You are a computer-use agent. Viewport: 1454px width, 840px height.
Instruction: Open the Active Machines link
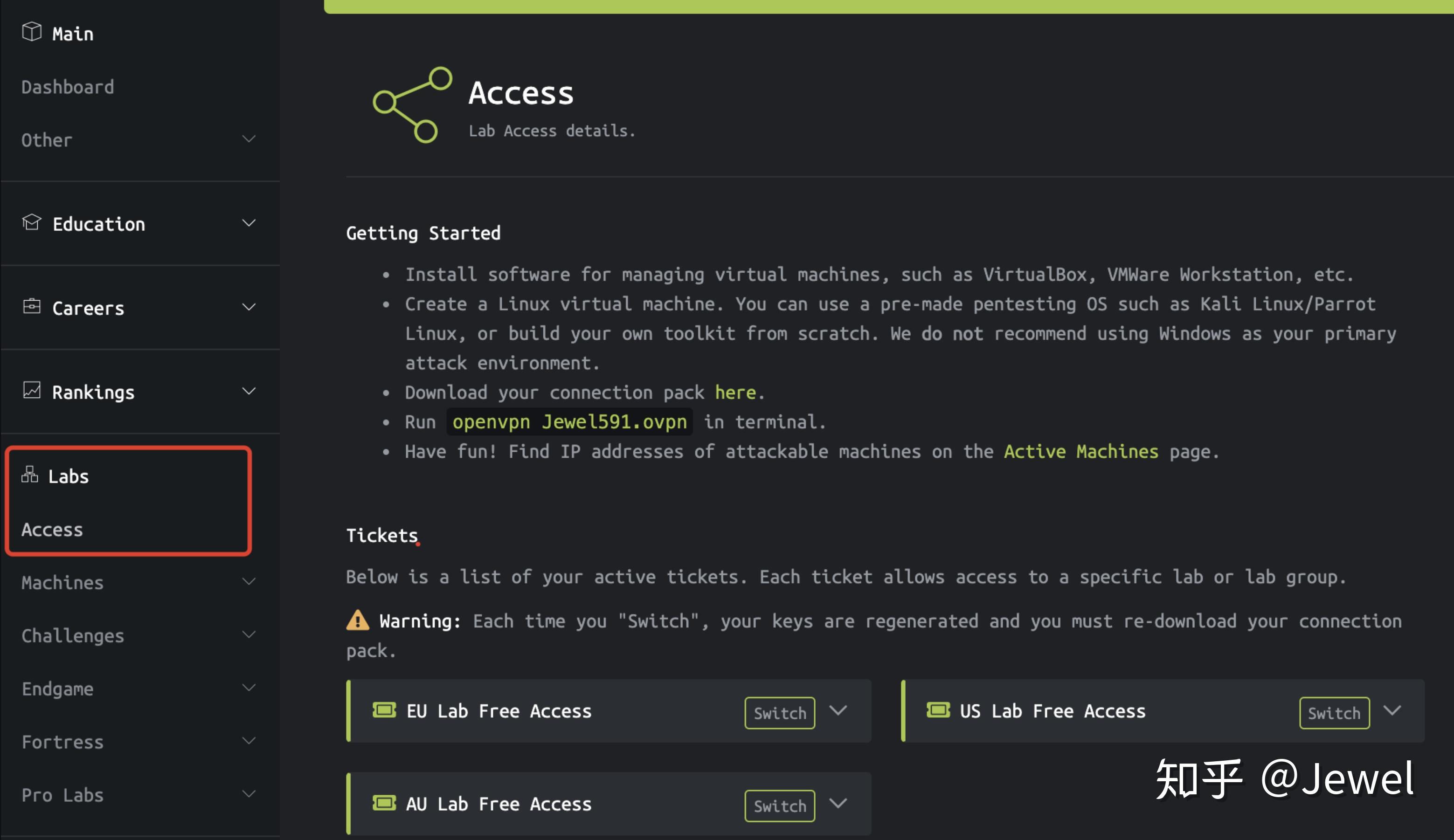[x=1080, y=451]
